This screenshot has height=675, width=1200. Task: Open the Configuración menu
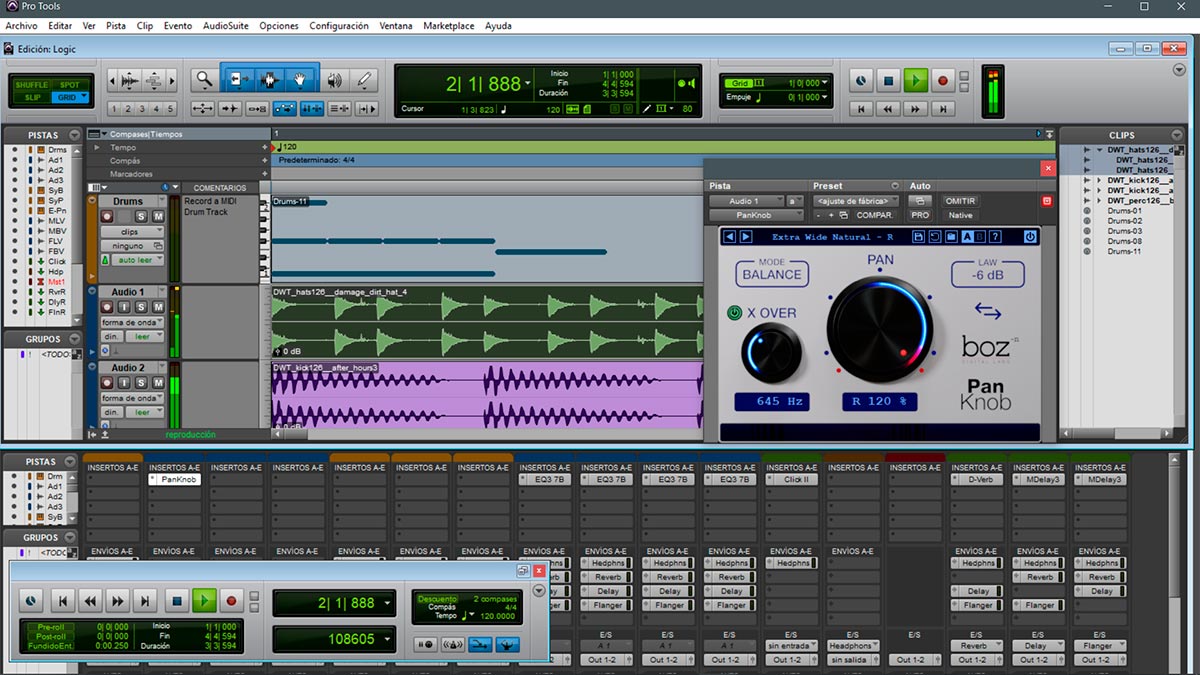pyautogui.click(x=338, y=26)
